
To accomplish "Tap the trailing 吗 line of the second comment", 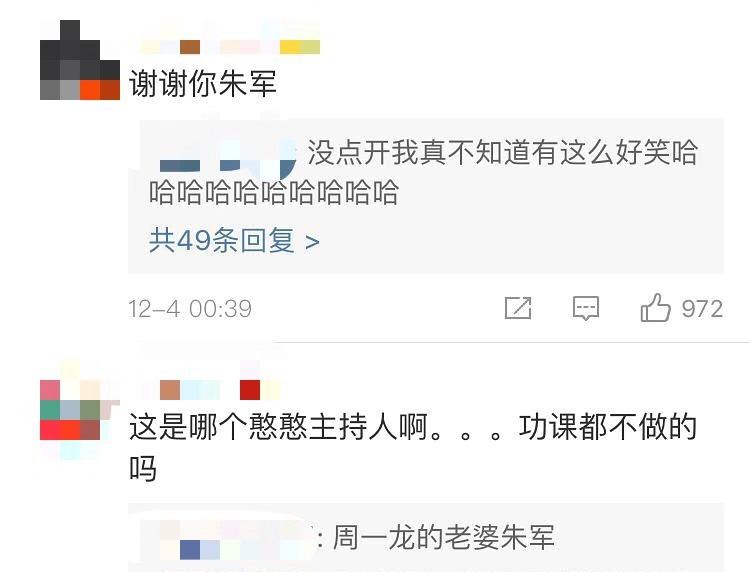I will 143,468.
